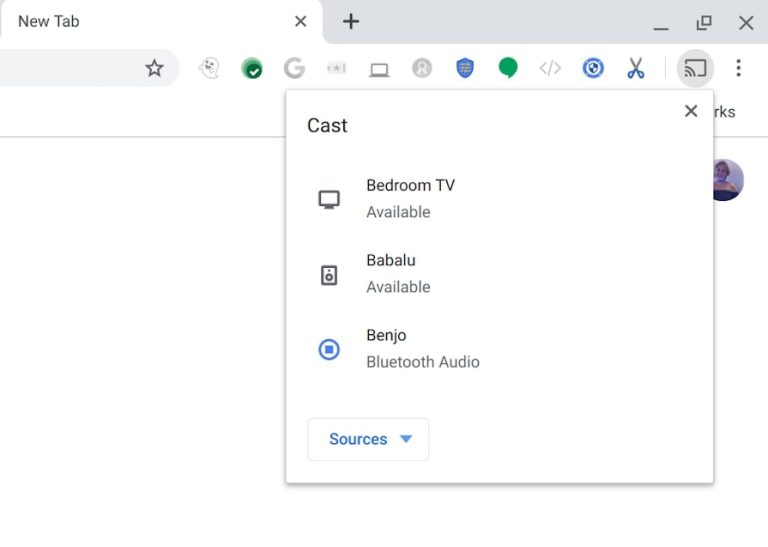
Task: Open the Sources dropdown
Action: point(368,439)
